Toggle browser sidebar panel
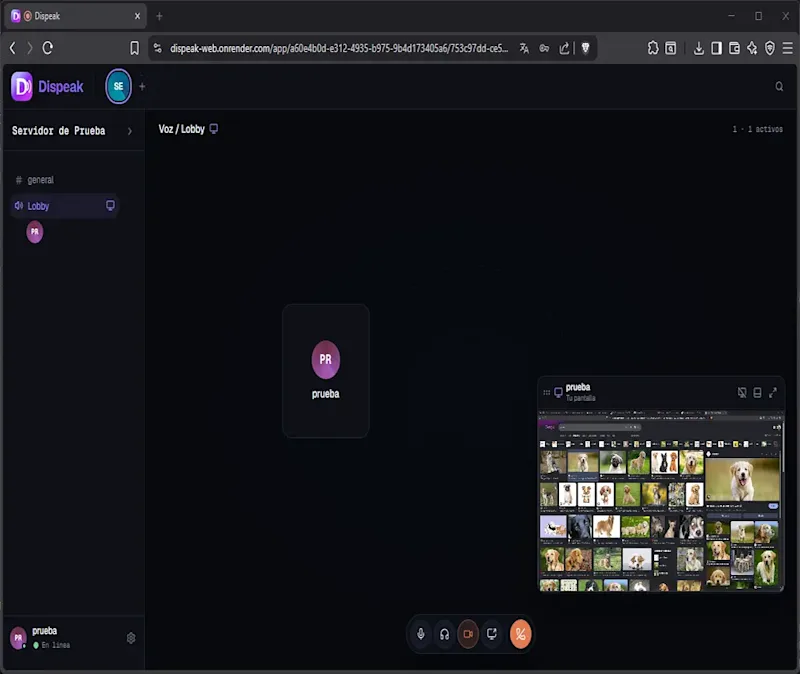Screen dimensions: 800x674 [716, 48]
